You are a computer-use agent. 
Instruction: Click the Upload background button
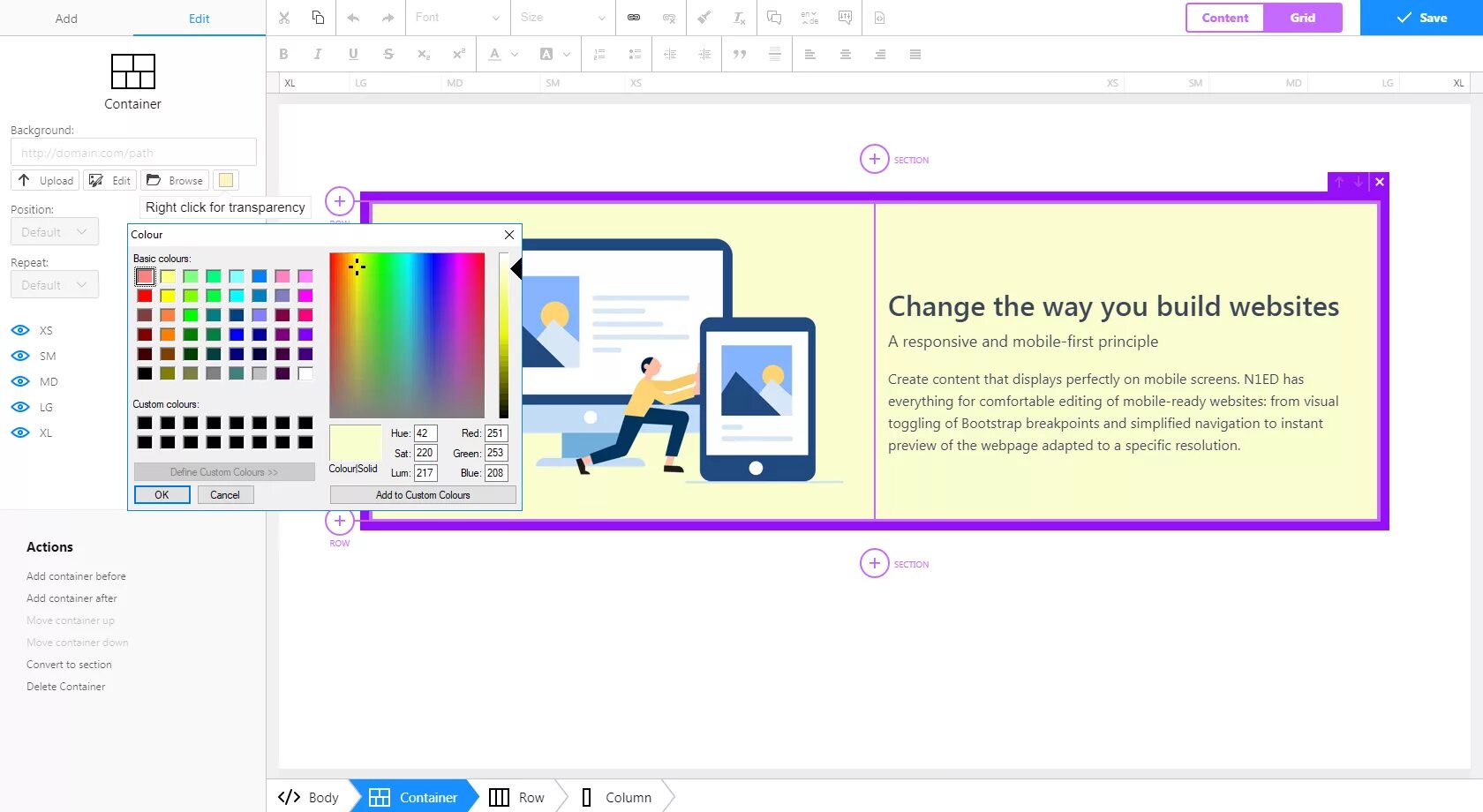coord(45,180)
